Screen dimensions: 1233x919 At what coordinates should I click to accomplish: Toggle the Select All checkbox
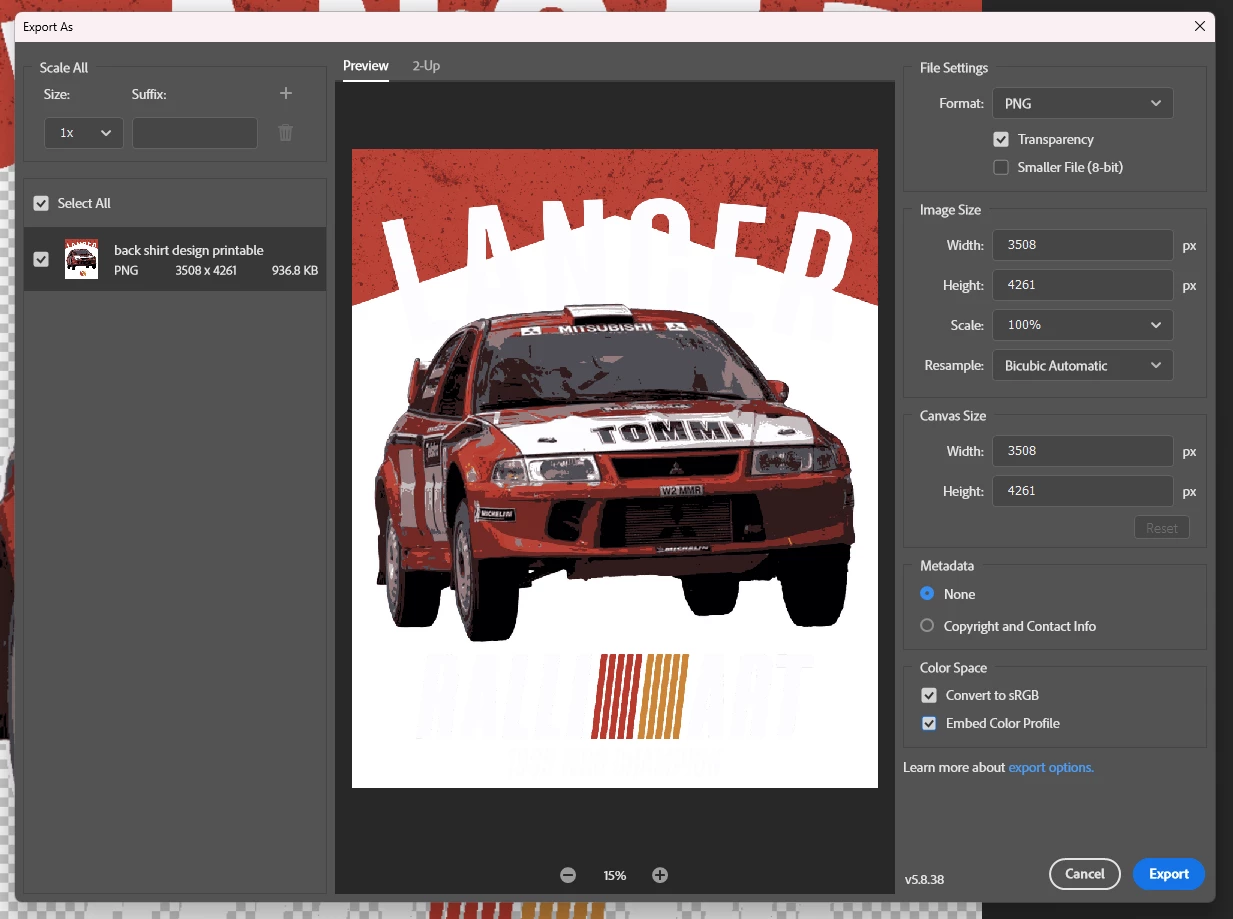pyautogui.click(x=41, y=203)
